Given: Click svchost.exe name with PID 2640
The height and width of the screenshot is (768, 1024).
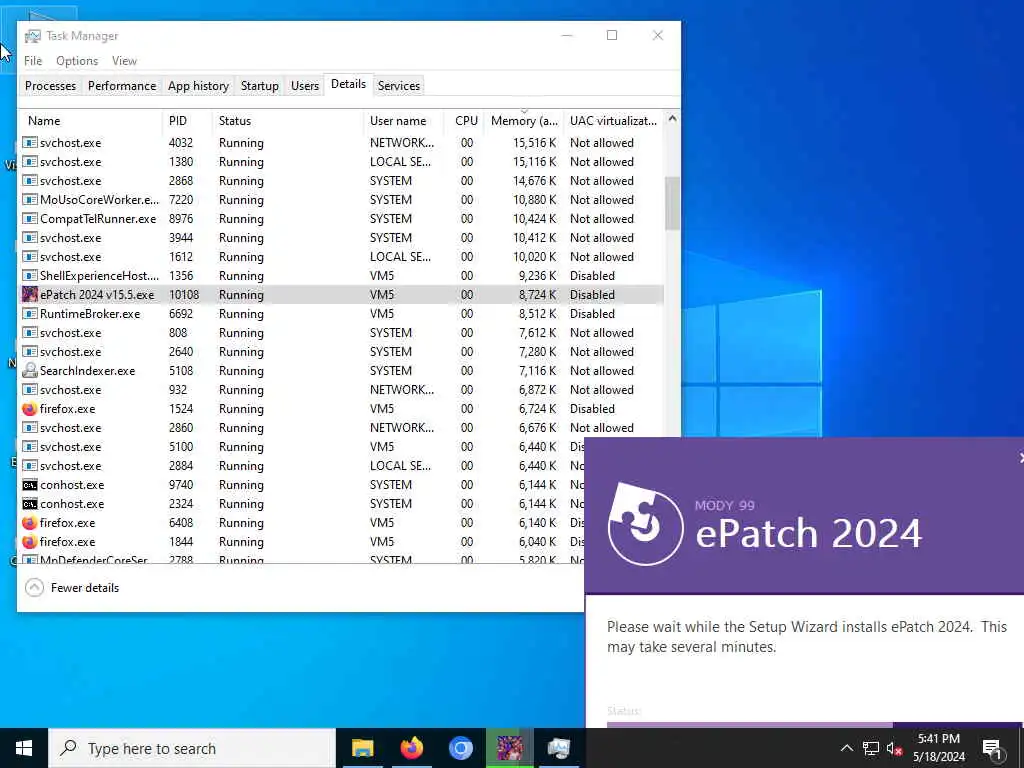Looking at the screenshot, I should coord(71,351).
